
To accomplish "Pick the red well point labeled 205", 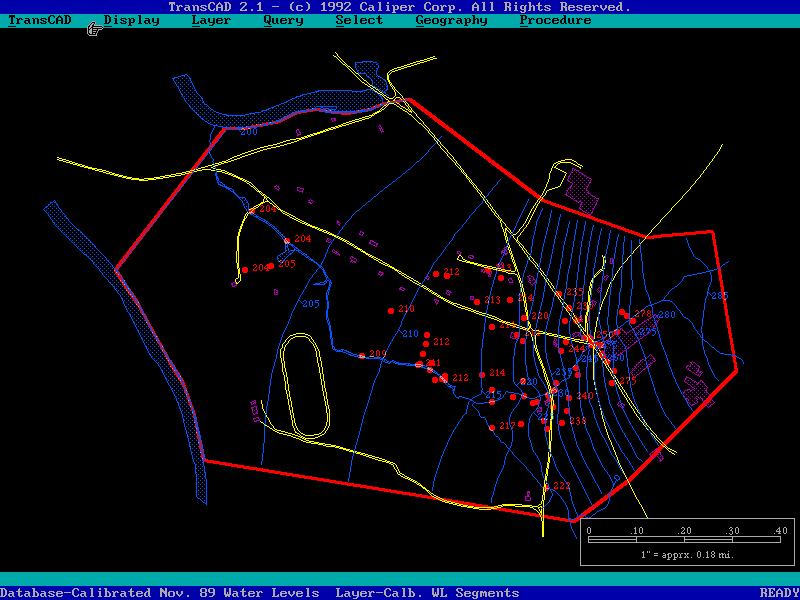I will (x=271, y=266).
